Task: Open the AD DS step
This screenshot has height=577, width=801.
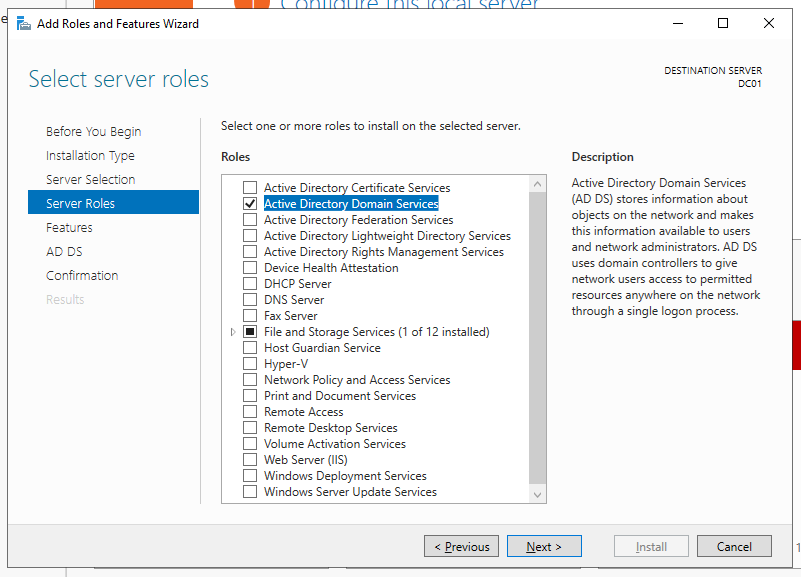Action: [x=64, y=252]
